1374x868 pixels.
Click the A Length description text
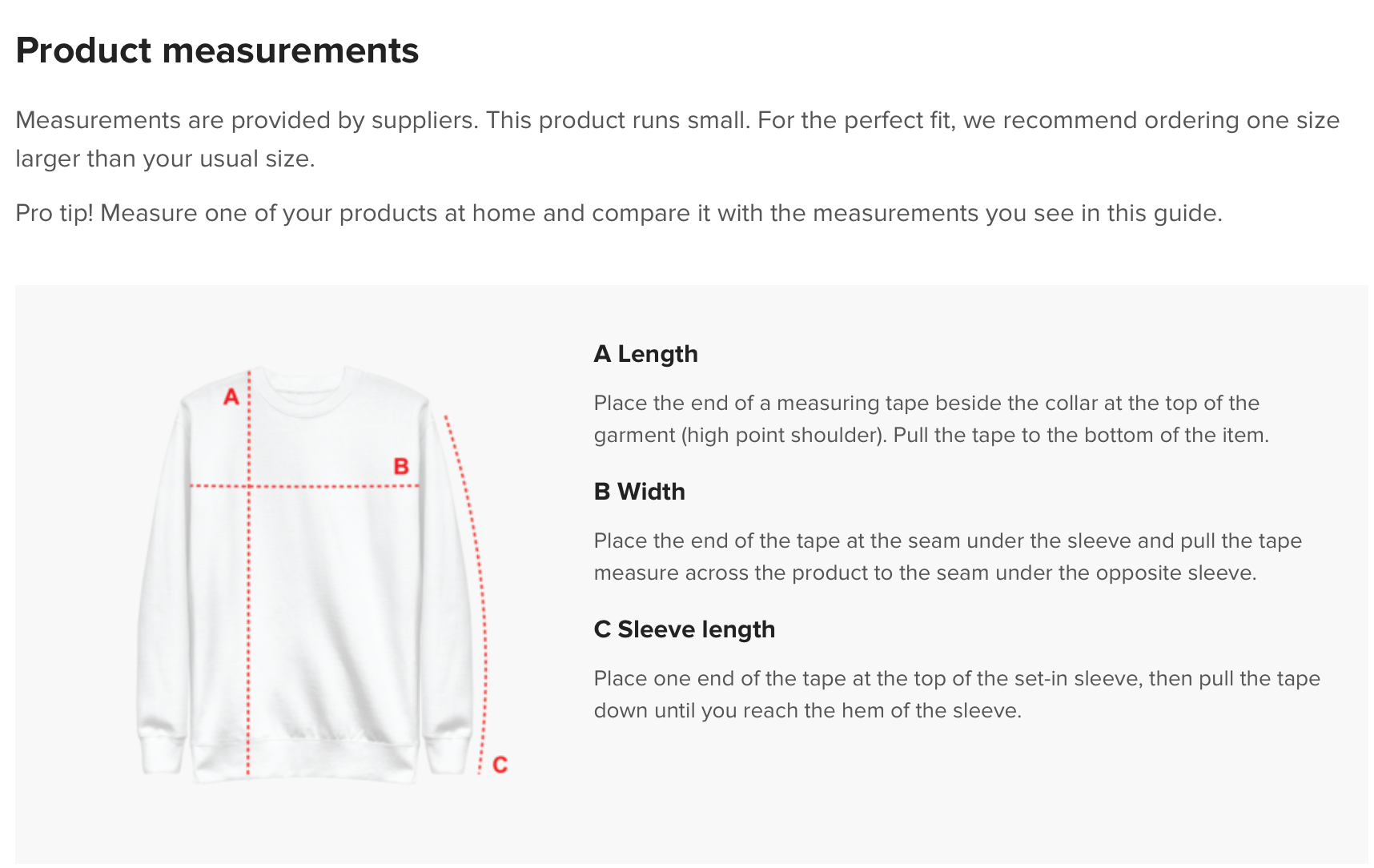click(x=931, y=419)
